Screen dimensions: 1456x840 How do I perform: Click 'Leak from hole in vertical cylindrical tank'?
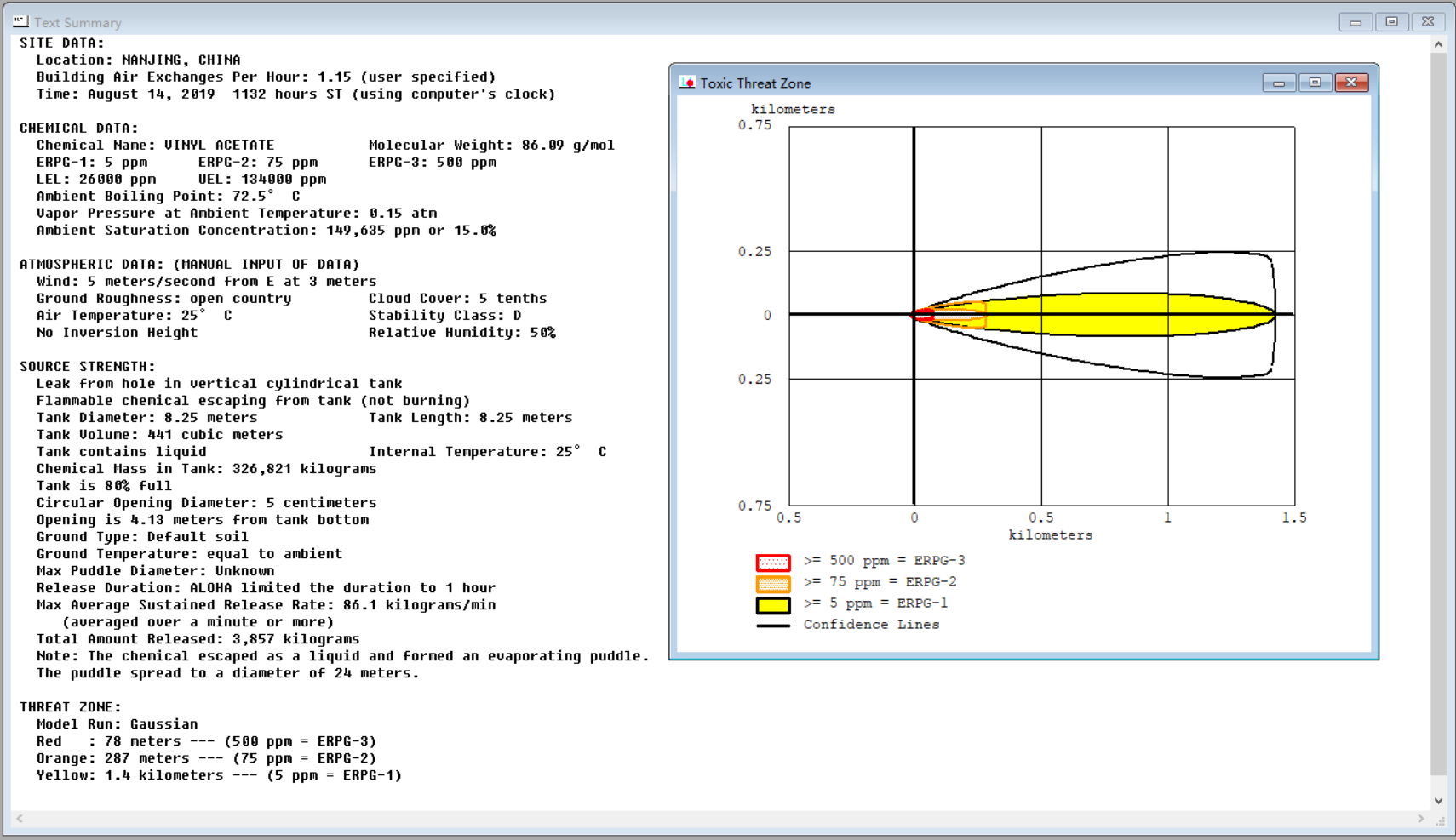click(220, 384)
